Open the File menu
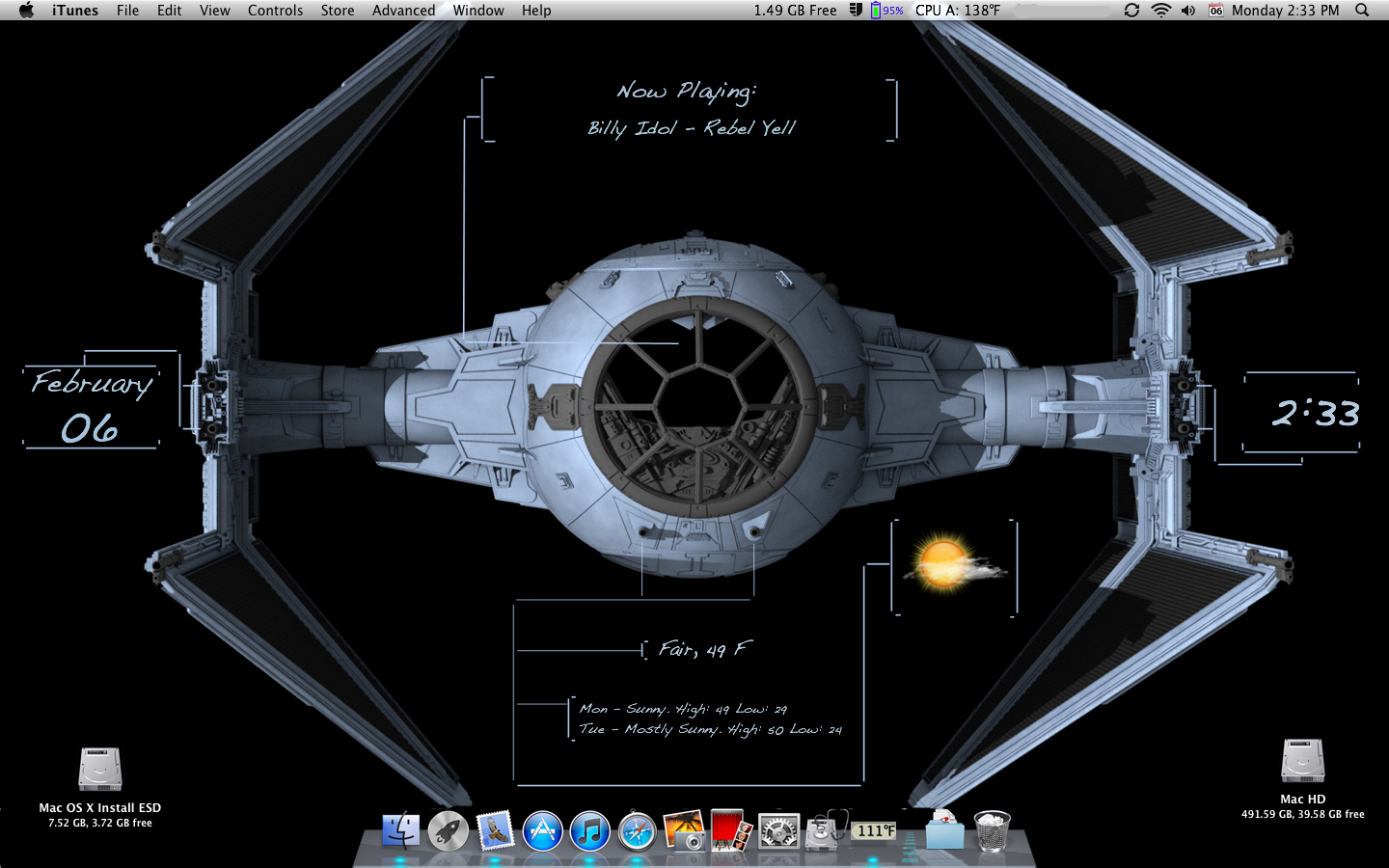 [x=127, y=10]
